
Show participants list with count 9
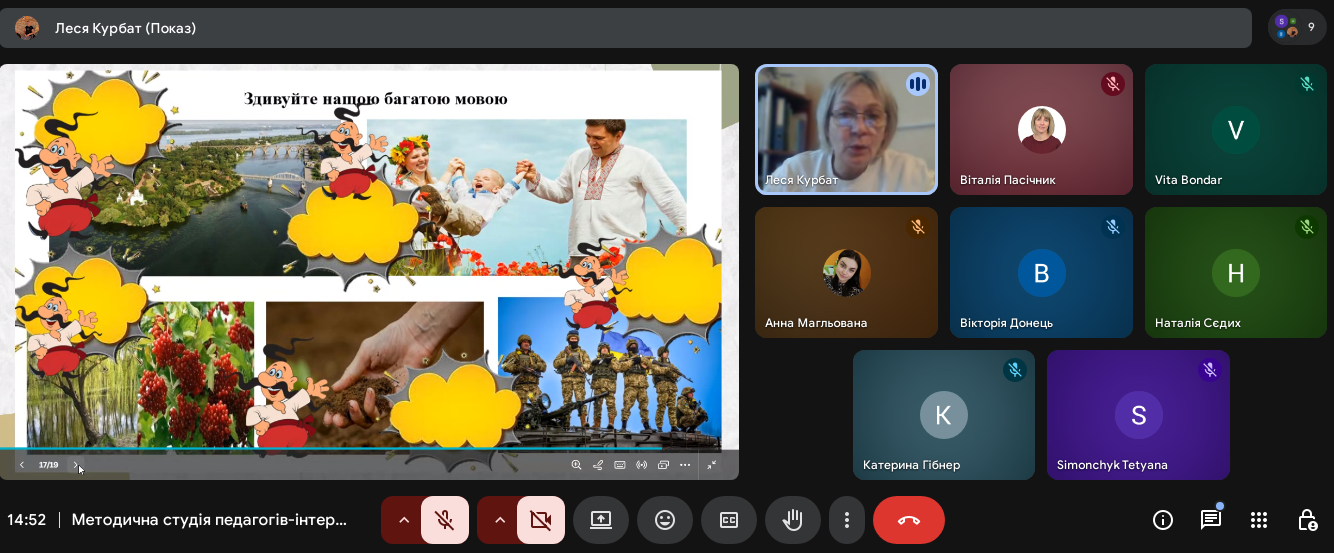(1297, 27)
